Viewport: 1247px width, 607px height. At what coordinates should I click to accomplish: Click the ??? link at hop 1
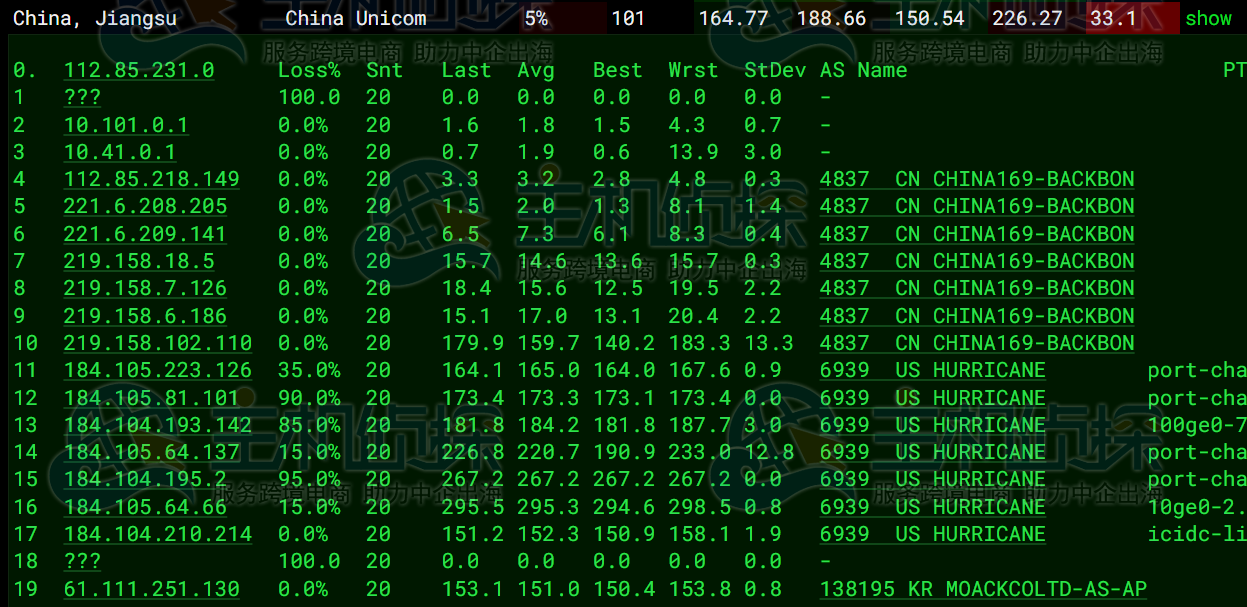tap(82, 98)
